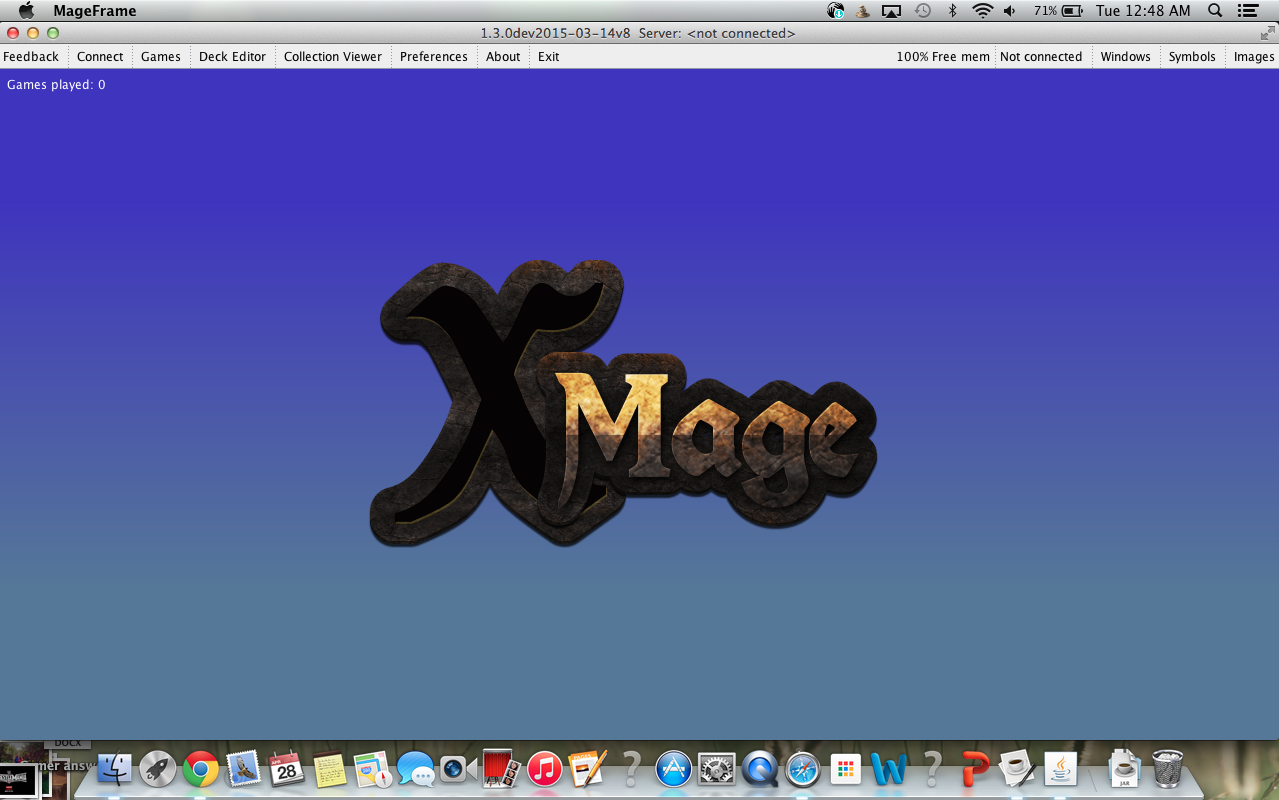Image resolution: width=1279 pixels, height=800 pixels.
Task: Toggle full screen with the window expand arrows
Action: 1267,33
